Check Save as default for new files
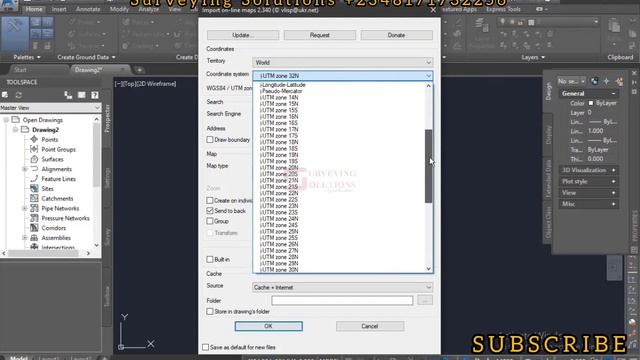 [x=205, y=347]
